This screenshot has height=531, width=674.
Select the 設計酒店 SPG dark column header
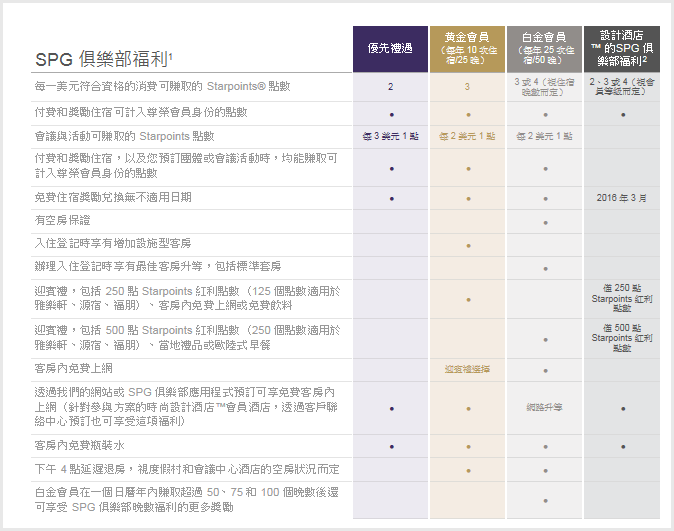pos(622,49)
